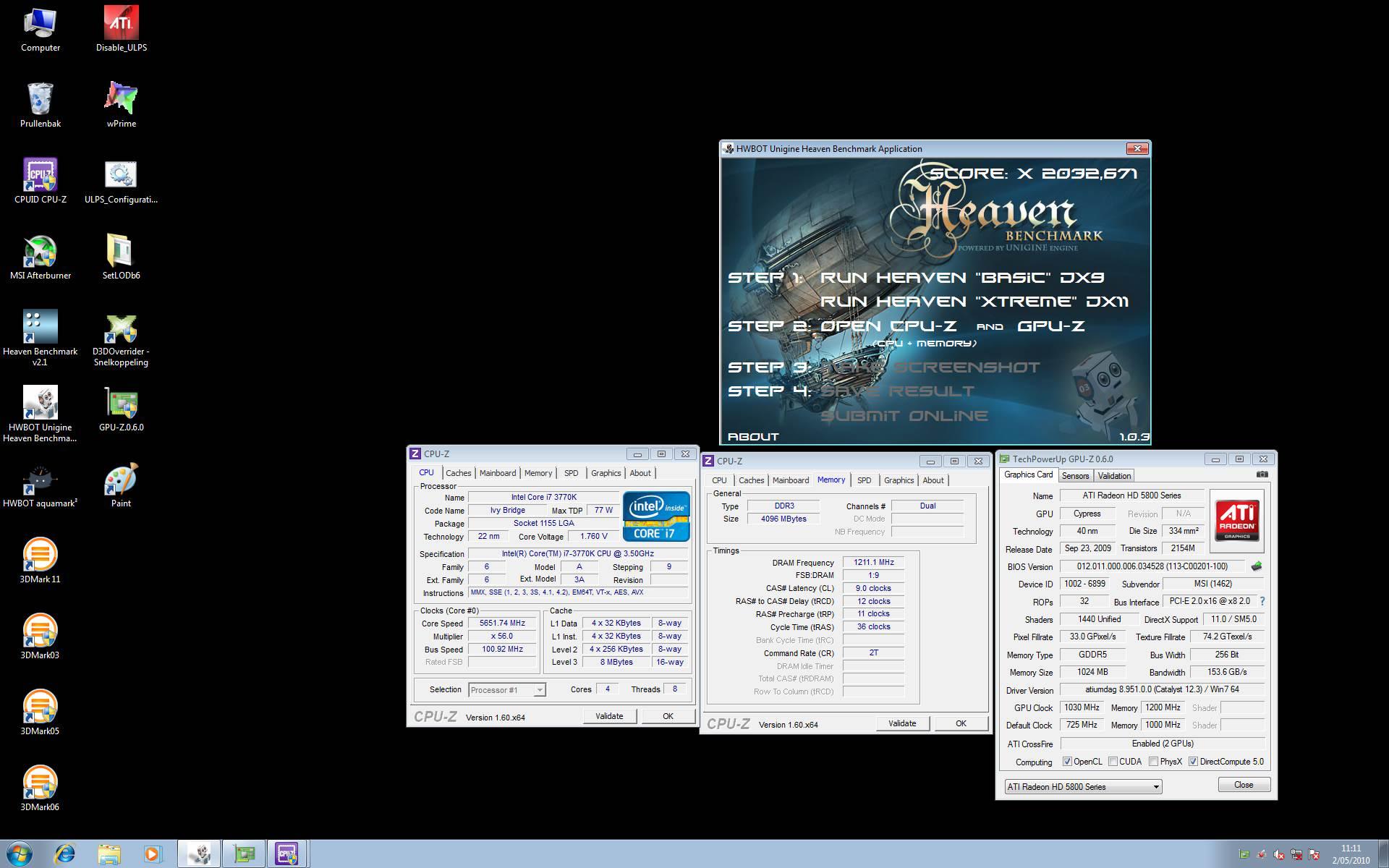1389x868 pixels.
Task: Launch the HWBOT aquamark3 desktop icon
Action: (x=41, y=485)
